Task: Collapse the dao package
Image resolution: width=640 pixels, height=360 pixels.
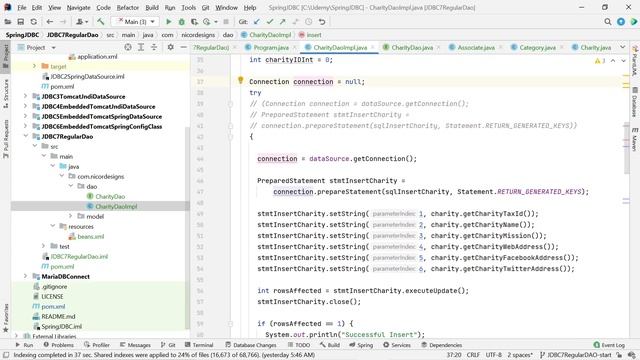Action: coord(71,186)
